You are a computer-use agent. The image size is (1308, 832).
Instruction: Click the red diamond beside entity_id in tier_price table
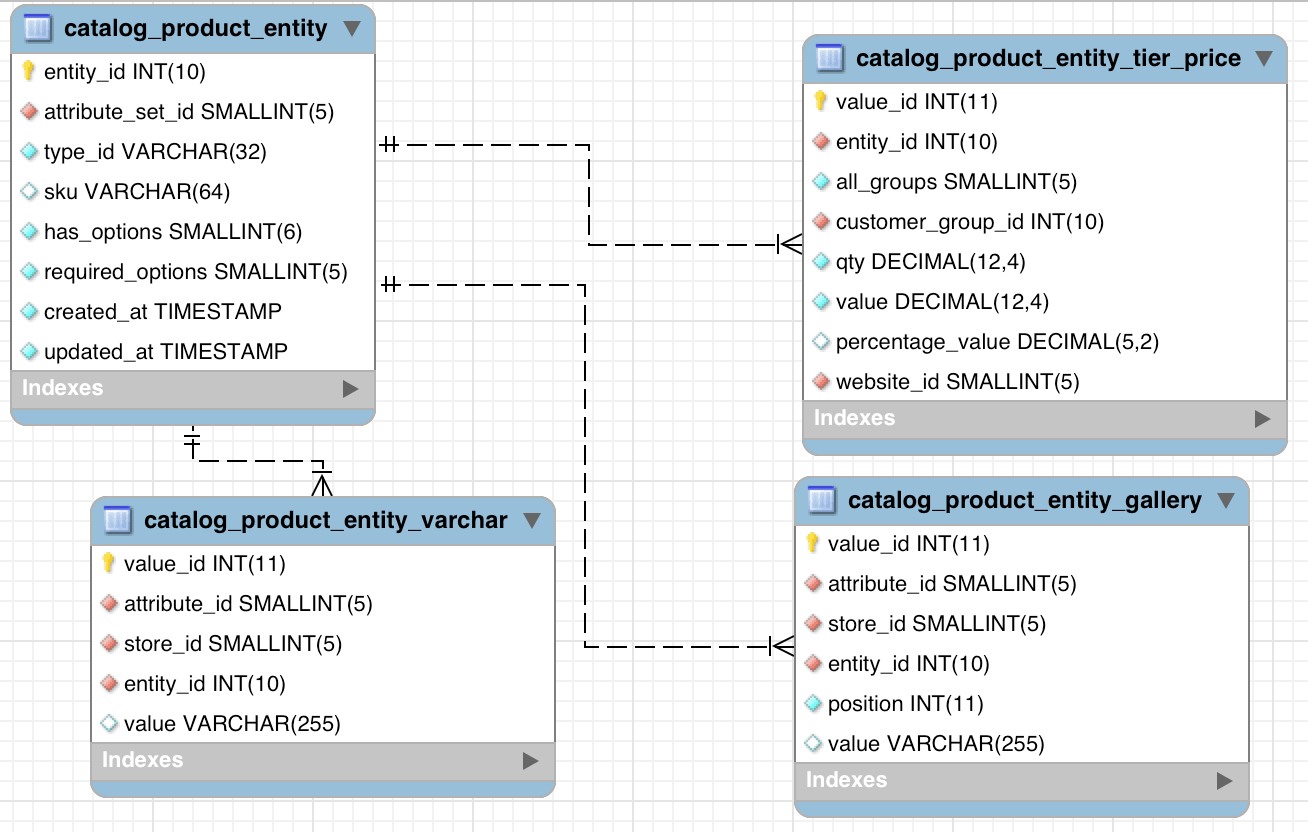tap(821, 142)
